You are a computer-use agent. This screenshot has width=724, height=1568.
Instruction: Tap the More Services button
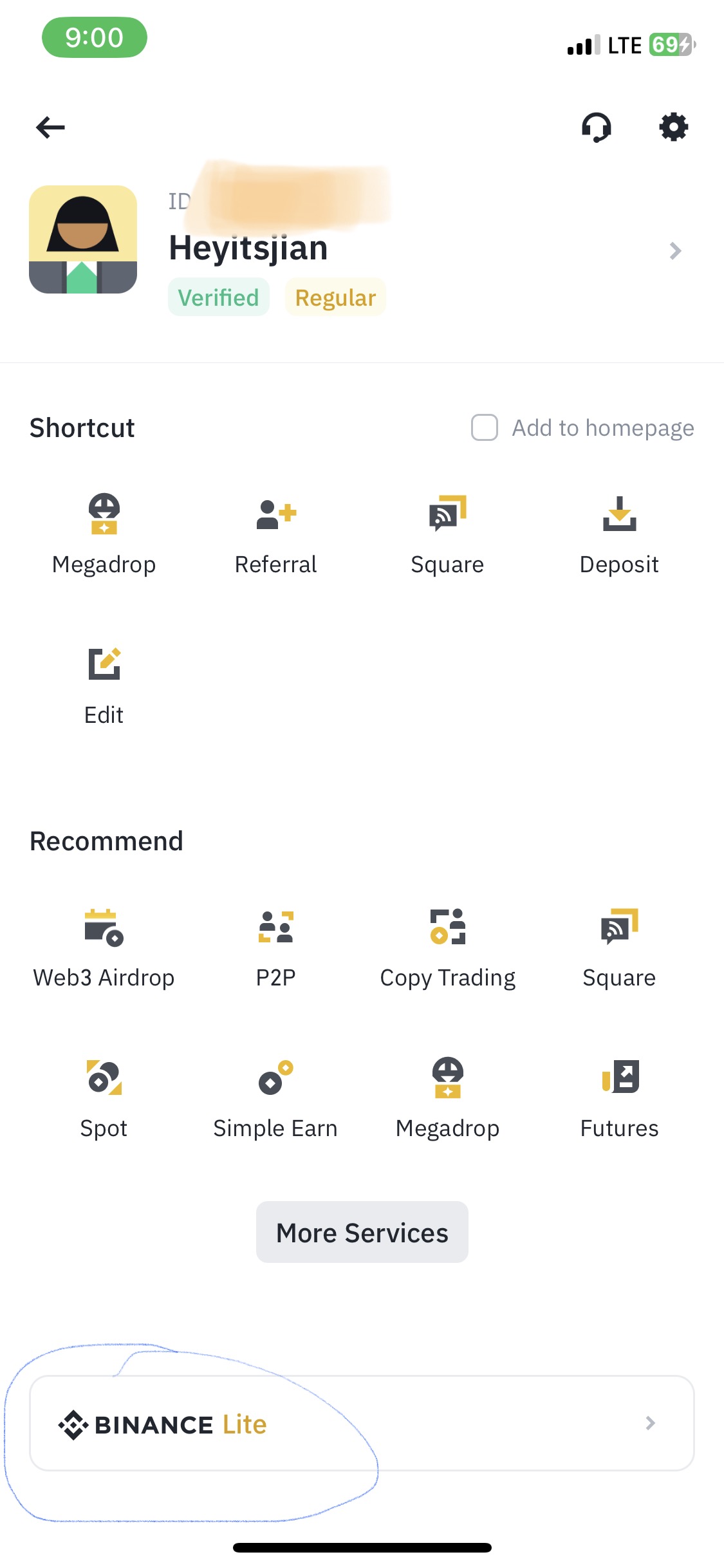pyautogui.click(x=362, y=1232)
